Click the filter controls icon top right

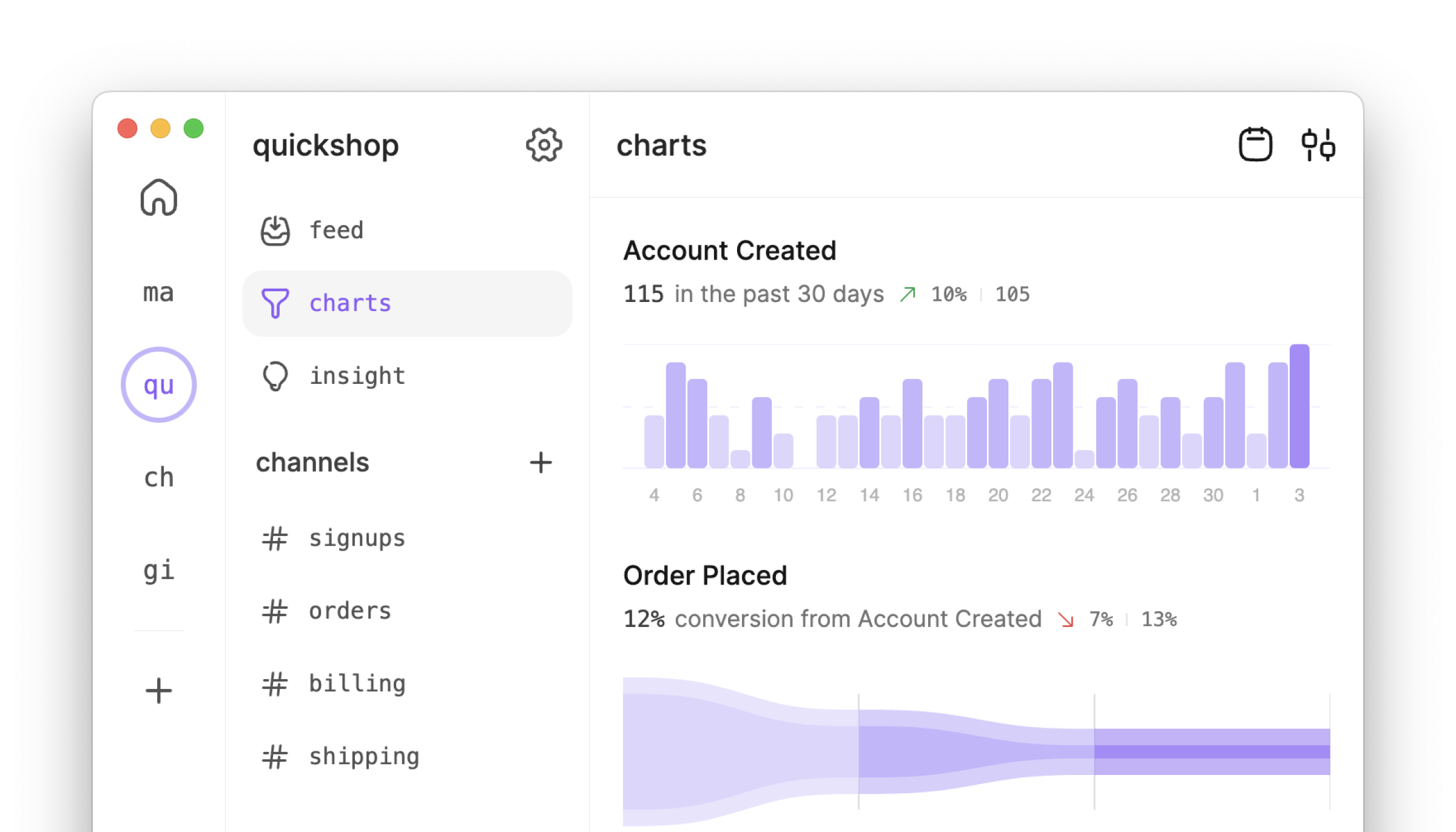(1321, 145)
